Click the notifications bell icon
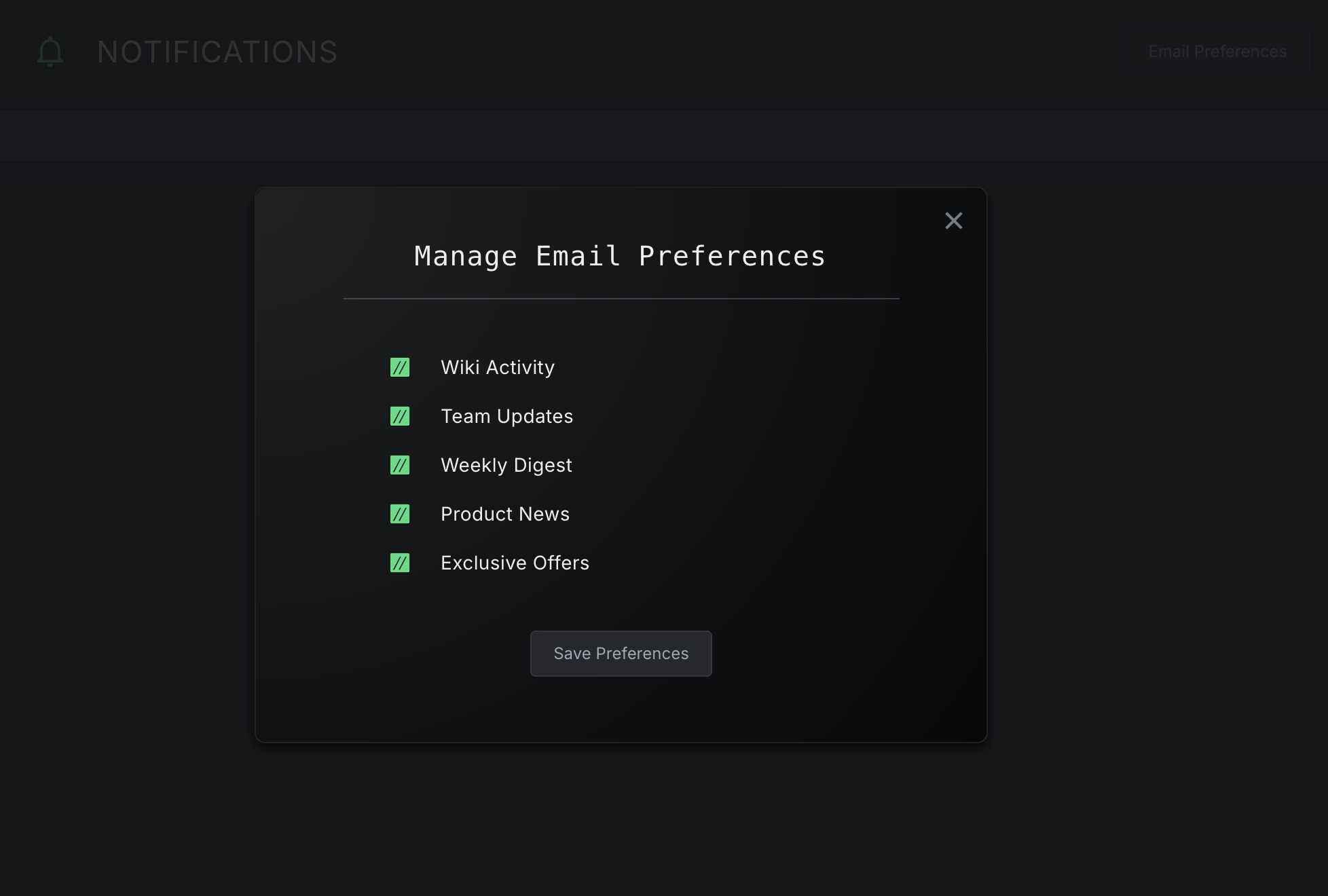This screenshot has height=896, width=1328. pos(50,52)
